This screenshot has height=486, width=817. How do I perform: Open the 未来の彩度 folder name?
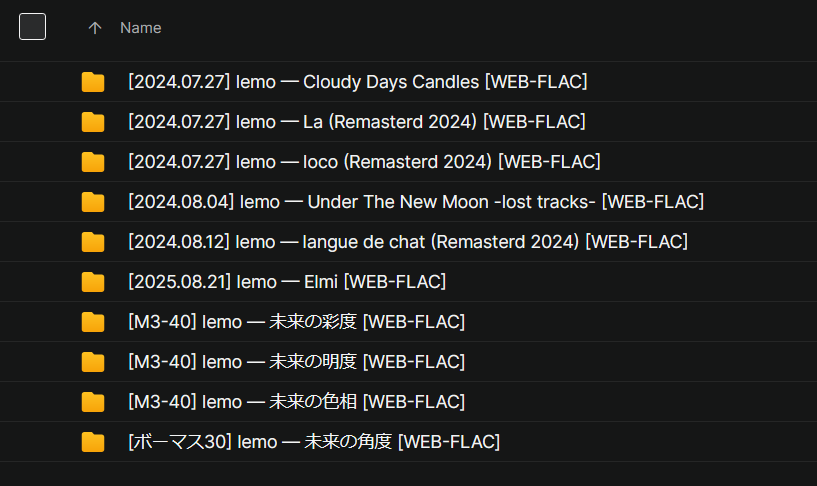(x=296, y=322)
